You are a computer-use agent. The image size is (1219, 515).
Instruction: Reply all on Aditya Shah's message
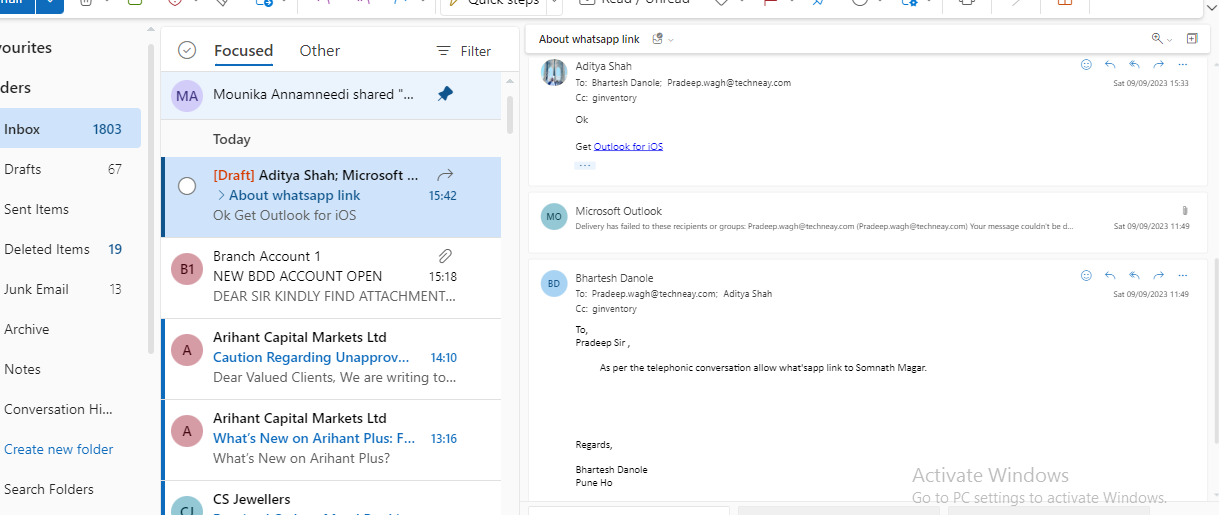pyautogui.click(x=1134, y=65)
